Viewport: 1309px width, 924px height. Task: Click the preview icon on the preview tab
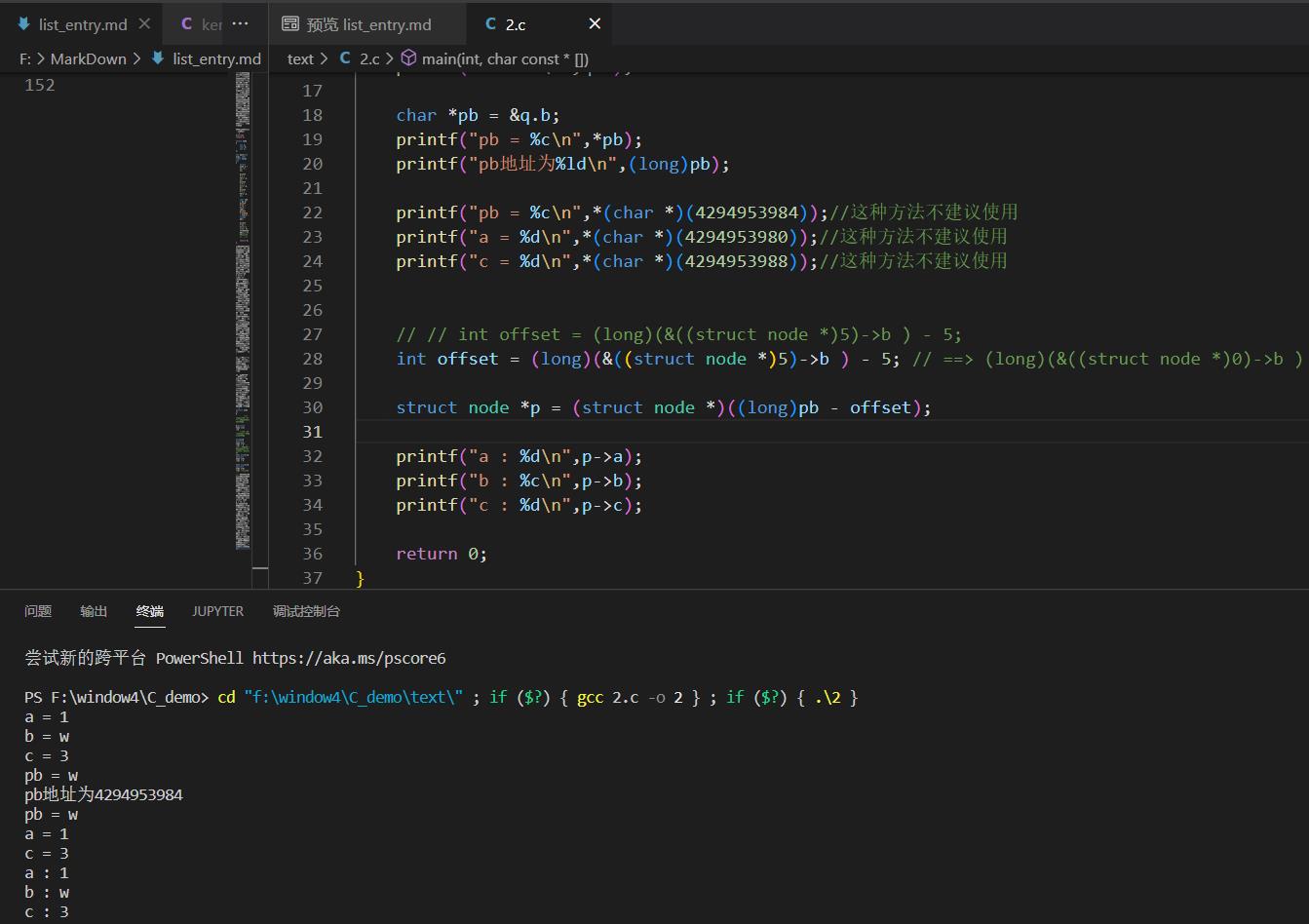pos(289,23)
